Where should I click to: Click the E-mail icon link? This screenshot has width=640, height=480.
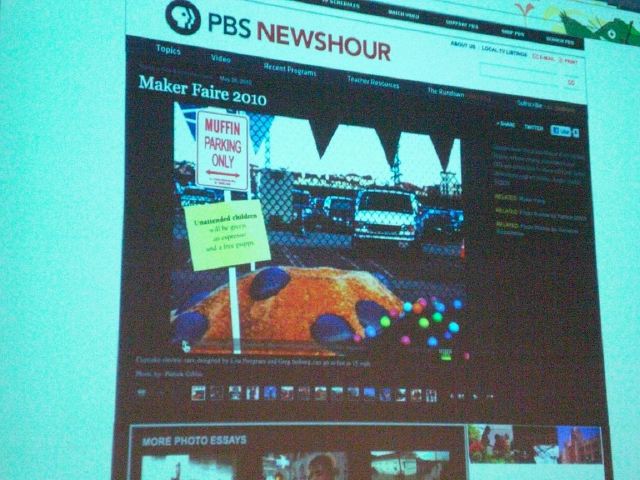[544, 58]
